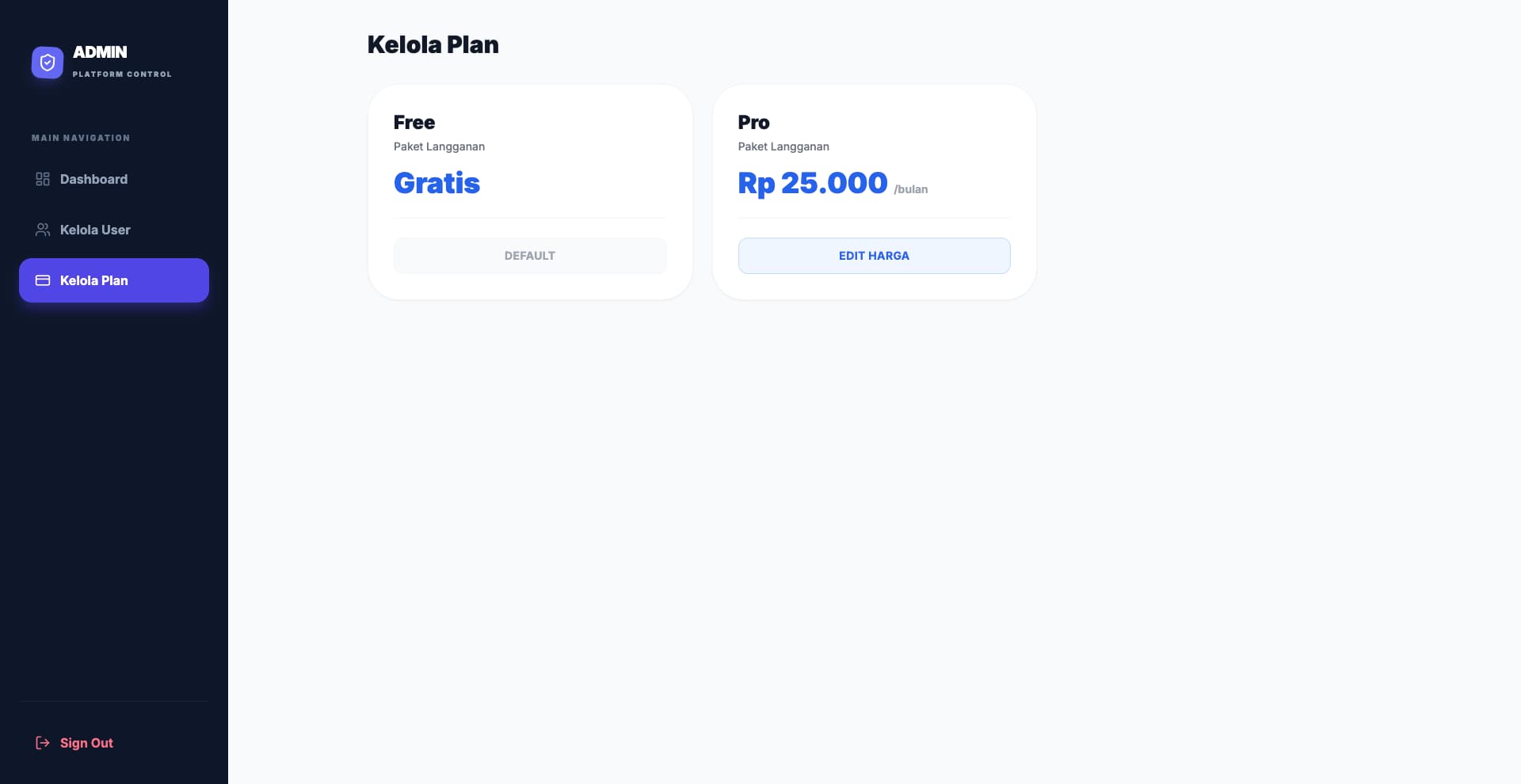Open the Dashboard menu item
Screen dimensions: 1521x784
click(x=93, y=179)
